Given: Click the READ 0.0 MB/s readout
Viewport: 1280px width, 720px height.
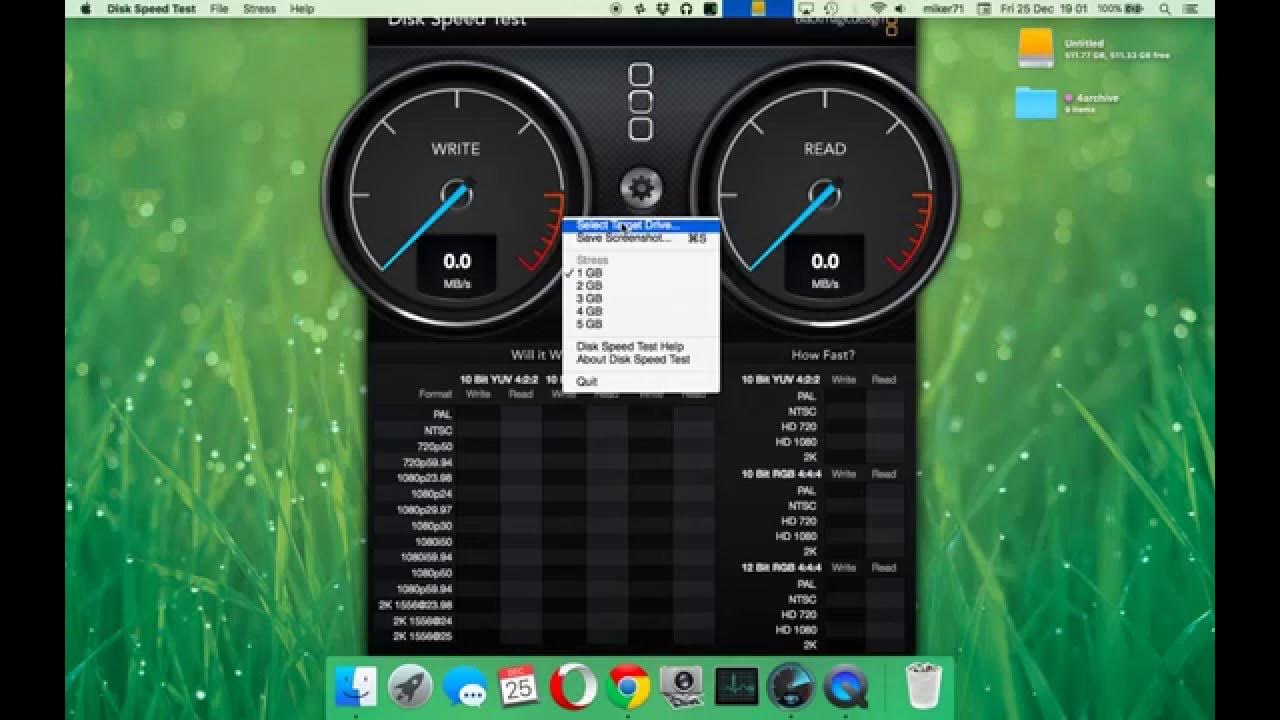Looking at the screenshot, I should point(825,267).
